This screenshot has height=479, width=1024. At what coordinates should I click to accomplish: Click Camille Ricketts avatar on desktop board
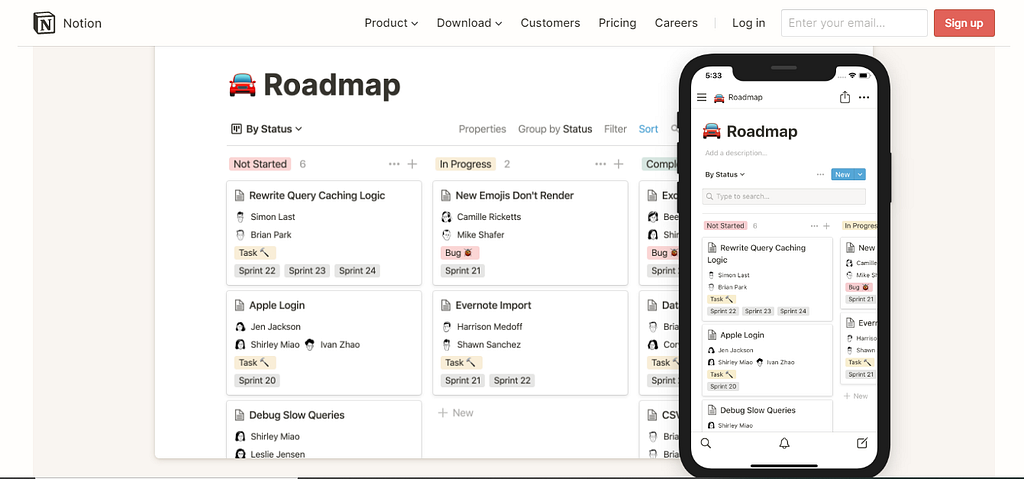click(446, 216)
